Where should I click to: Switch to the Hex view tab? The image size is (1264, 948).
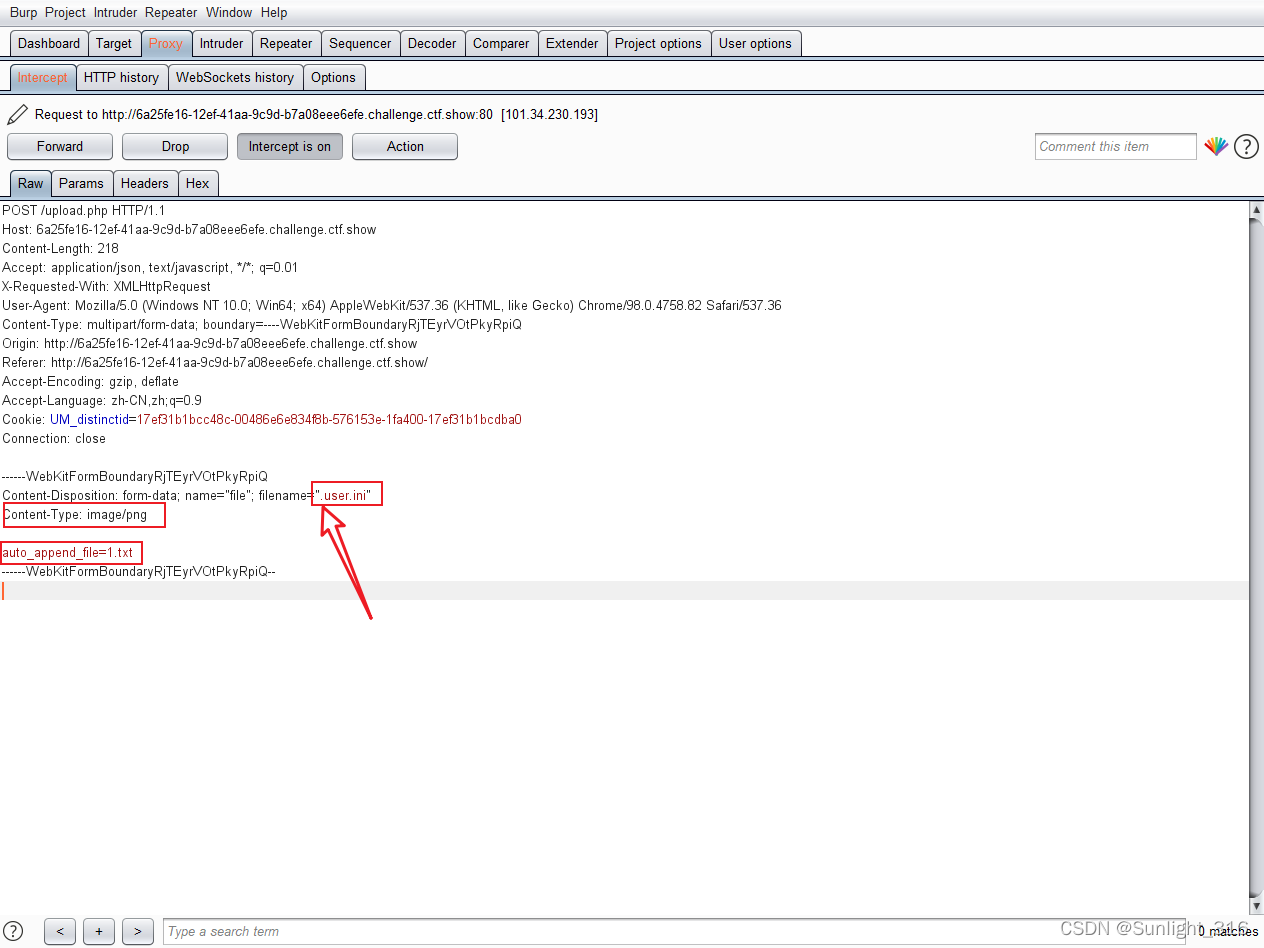tap(198, 183)
